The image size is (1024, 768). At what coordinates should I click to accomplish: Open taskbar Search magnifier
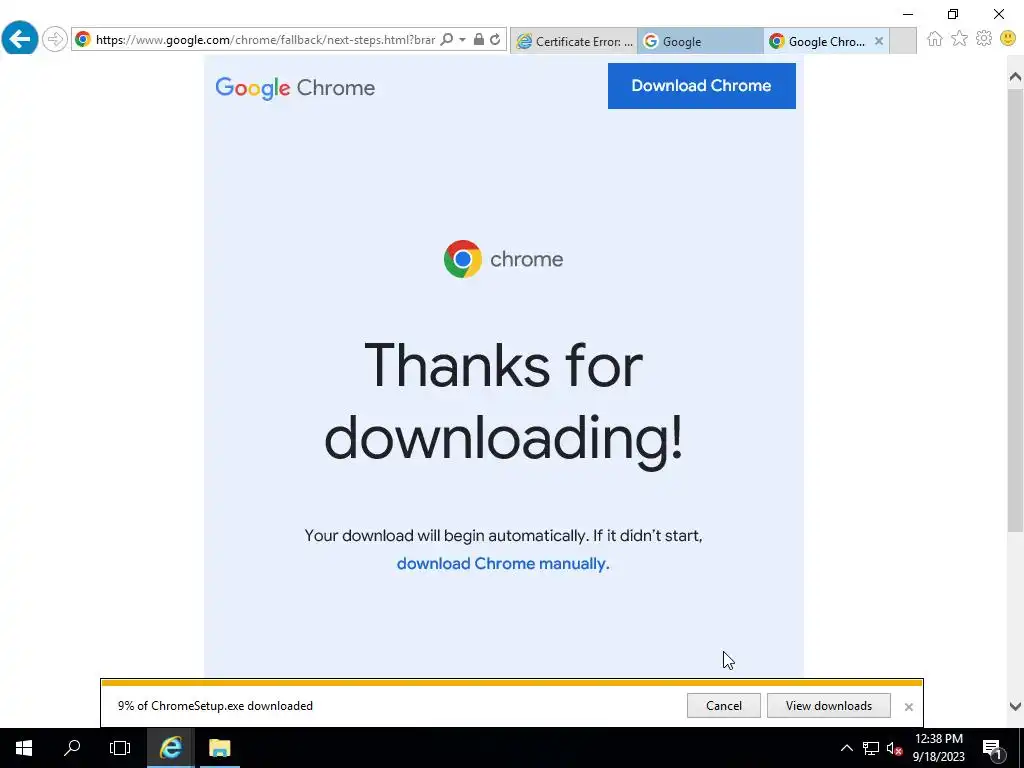coord(72,748)
